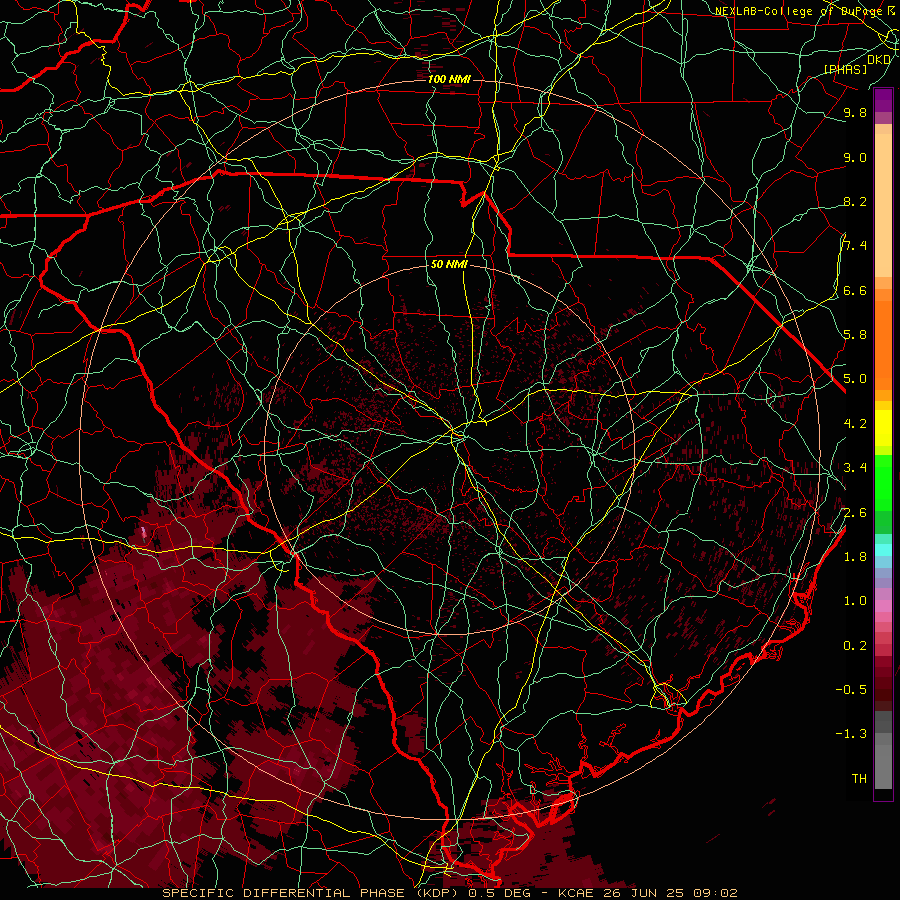Click the bright green segment of the color bar

tap(883, 481)
